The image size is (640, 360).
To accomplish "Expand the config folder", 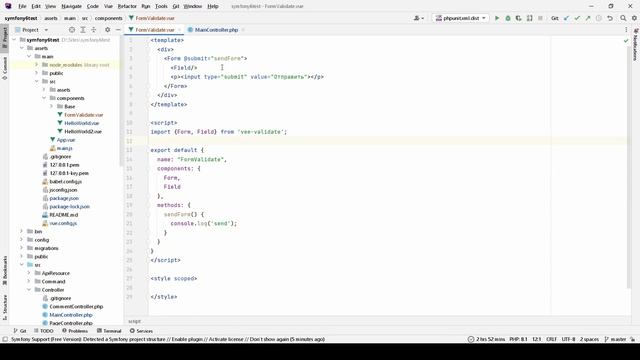I will coord(22,240).
